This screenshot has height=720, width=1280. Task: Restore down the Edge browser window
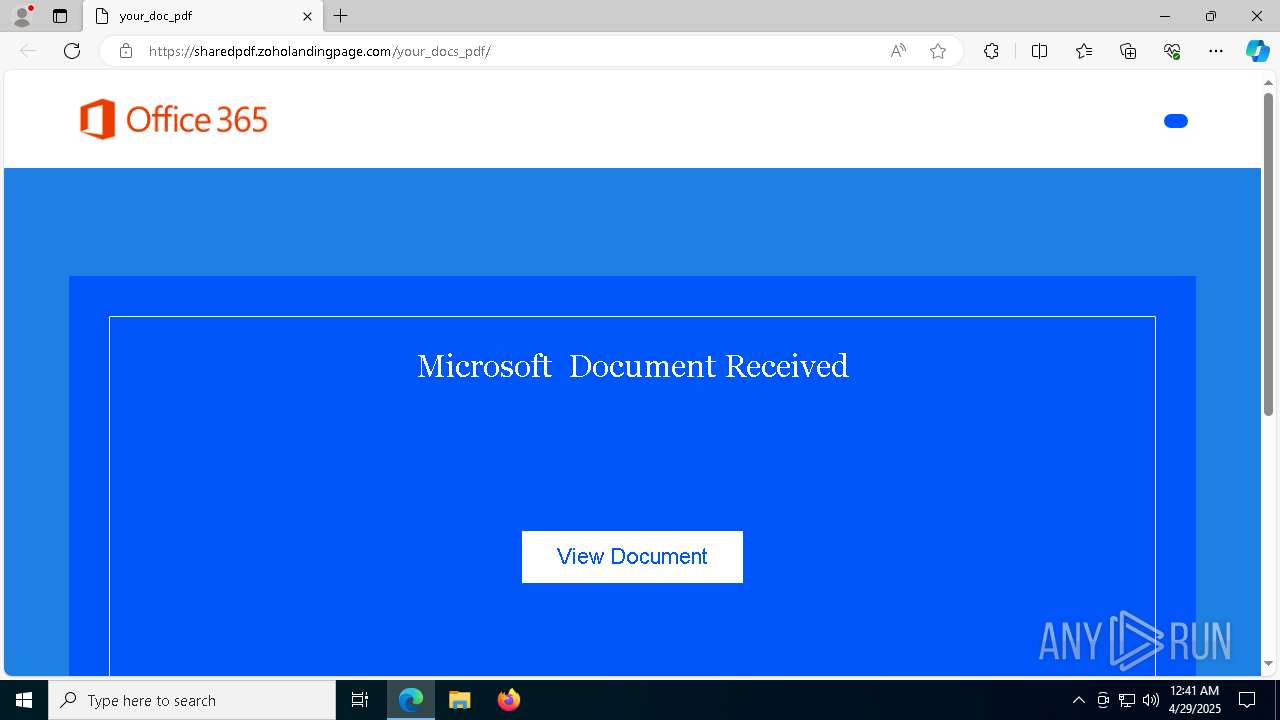click(1211, 16)
